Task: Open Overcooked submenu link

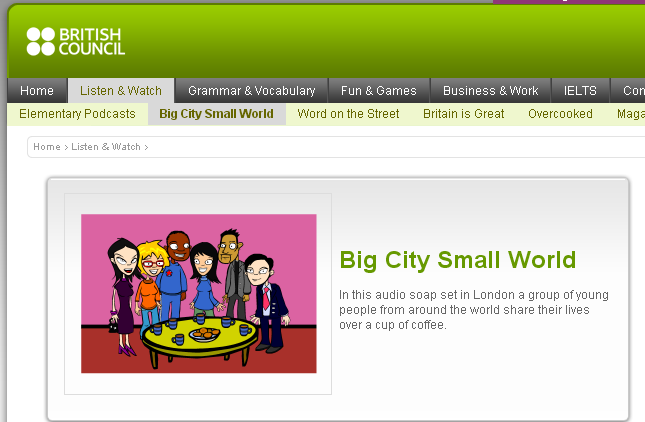Action: click(x=560, y=114)
